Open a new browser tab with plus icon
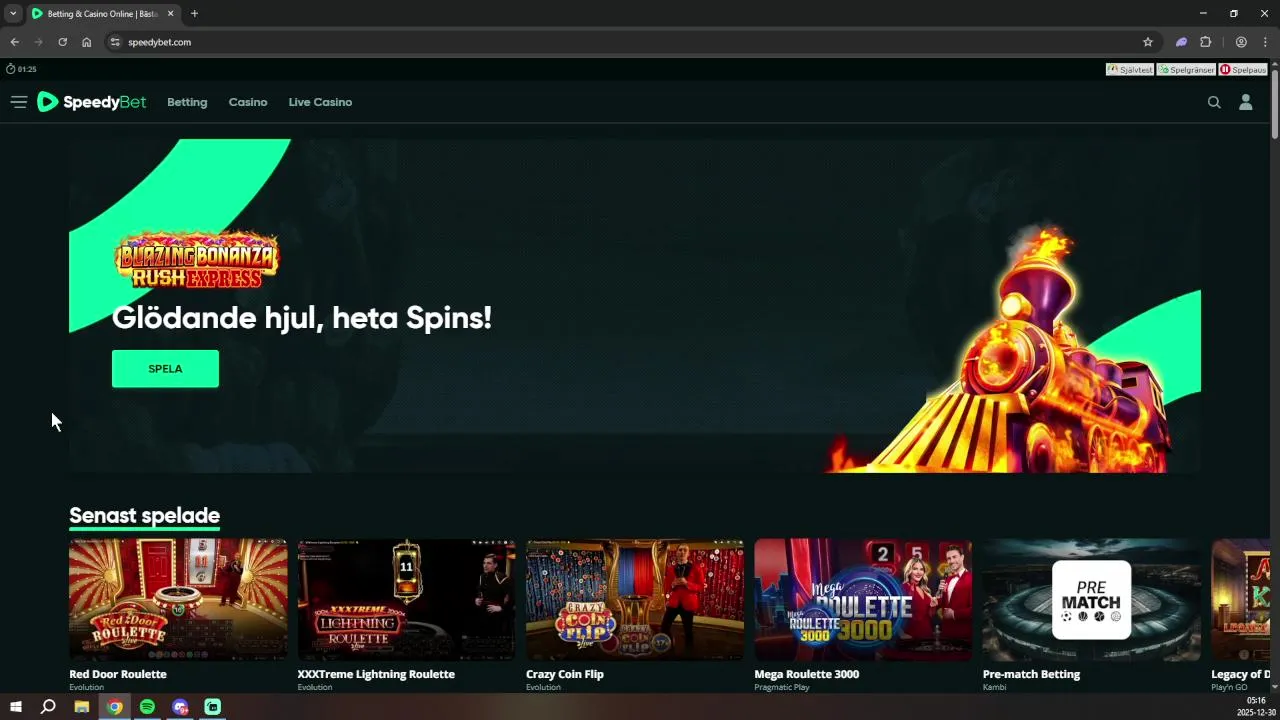The image size is (1280, 720). coord(194,14)
